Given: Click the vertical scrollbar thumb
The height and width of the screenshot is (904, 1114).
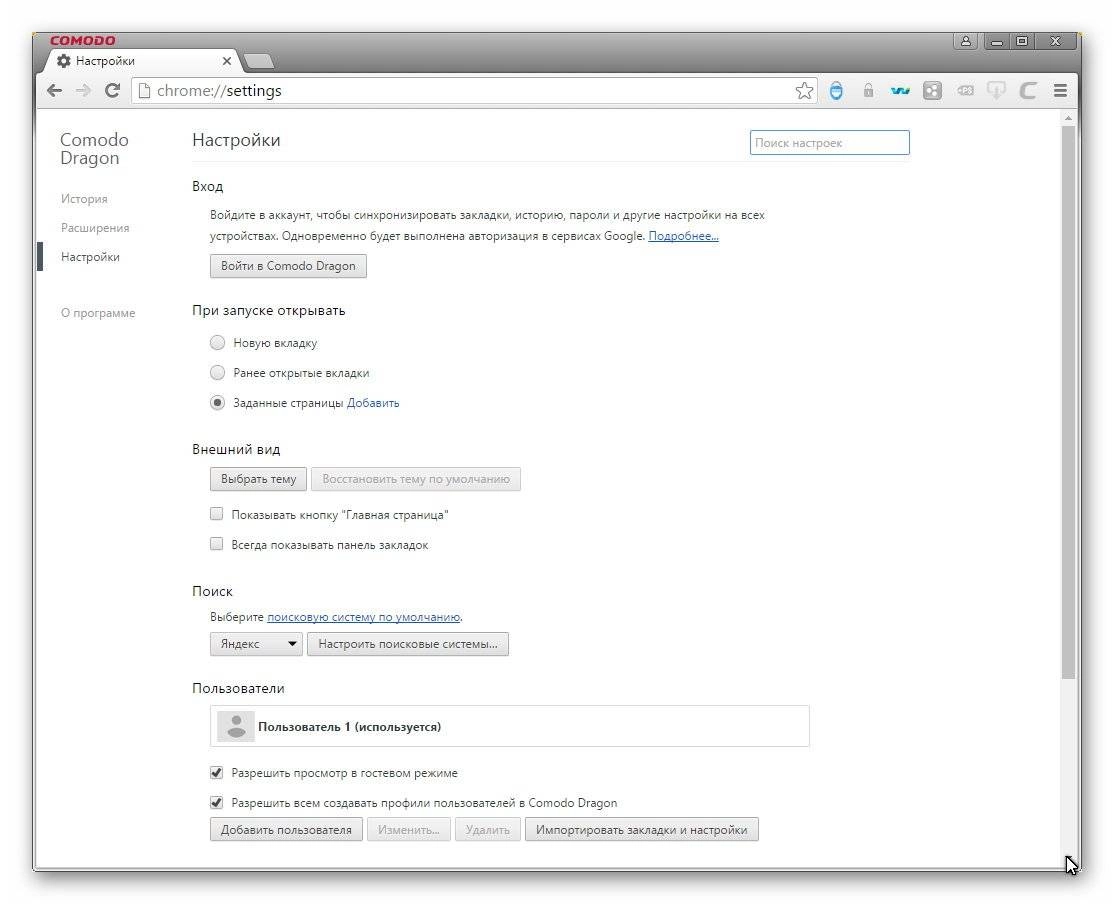Looking at the screenshot, I should point(1068,402).
